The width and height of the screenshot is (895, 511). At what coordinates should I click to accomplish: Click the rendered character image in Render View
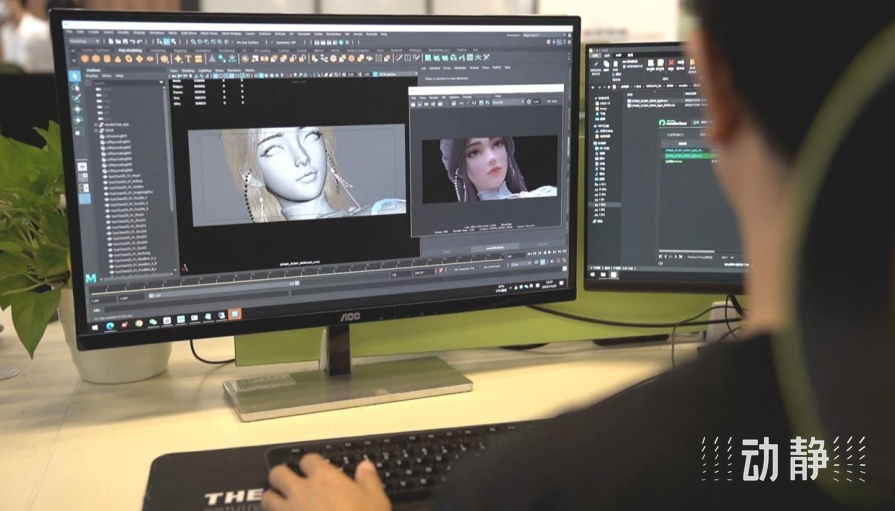(x=489, y=168)
